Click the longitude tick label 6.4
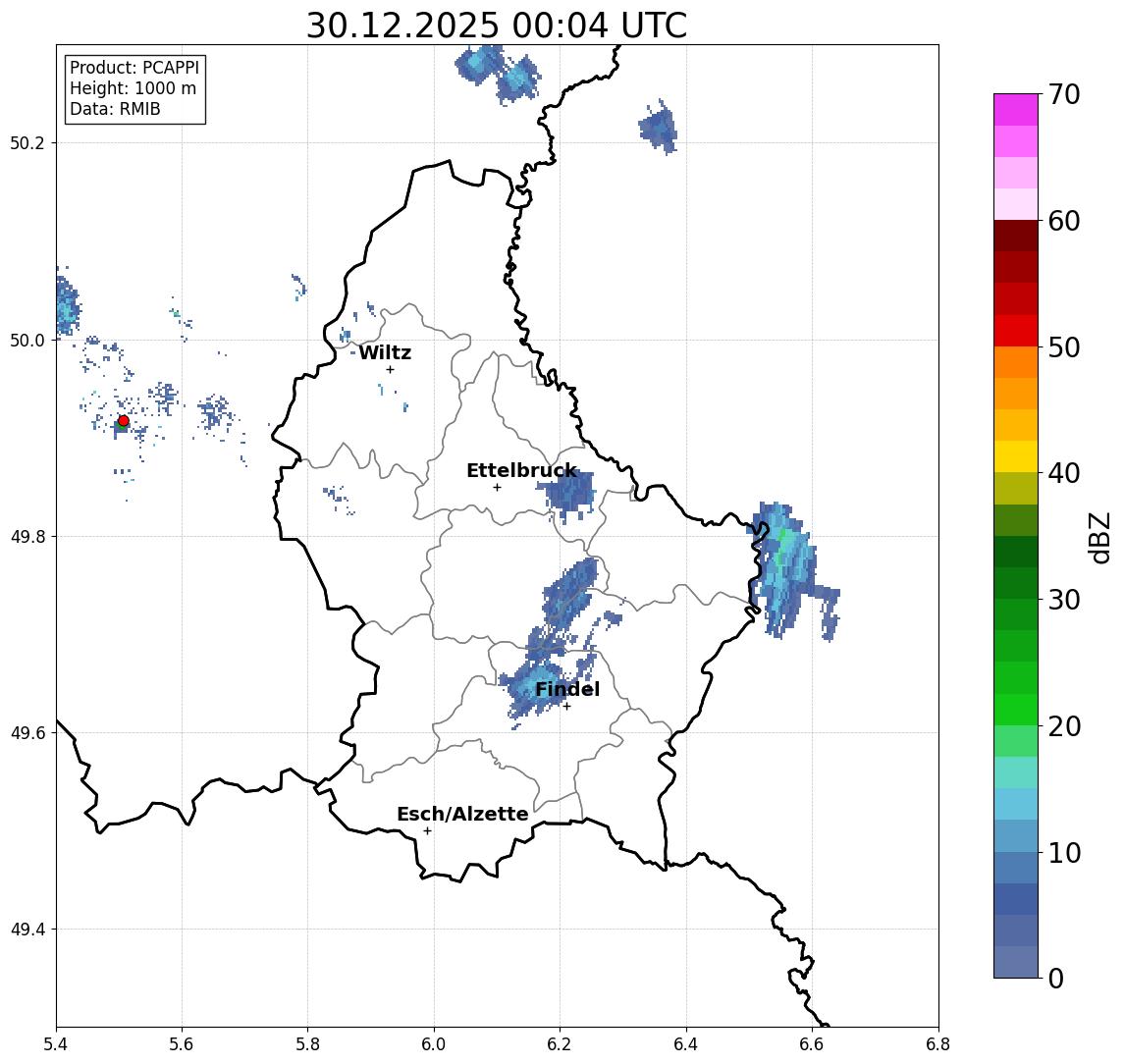 686,1044
